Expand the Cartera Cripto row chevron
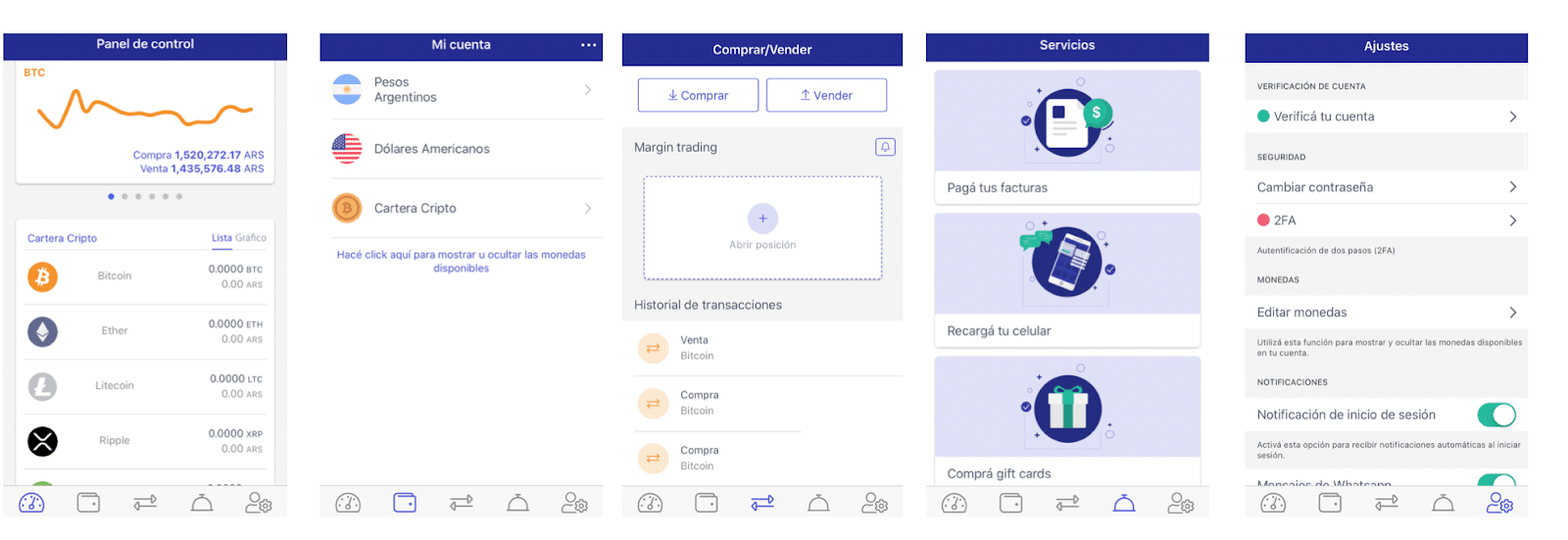Screen dimensions: 1568x540 coord(588,208)
